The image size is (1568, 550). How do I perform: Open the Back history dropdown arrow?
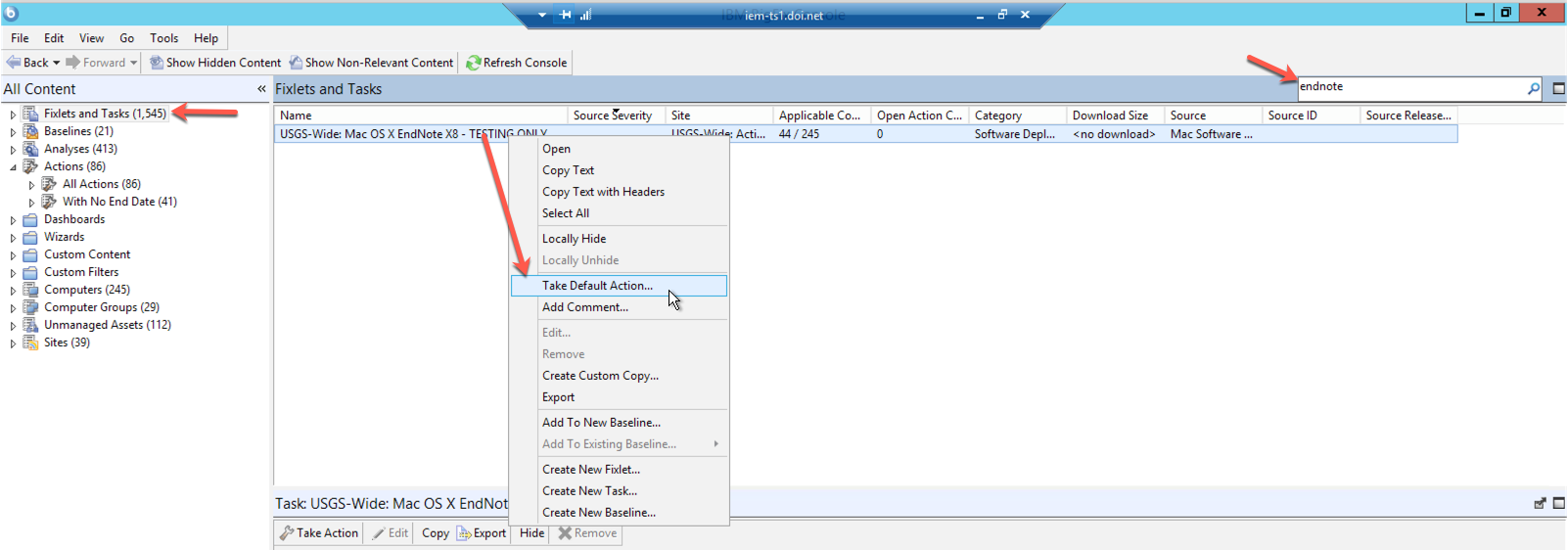click(x=56, y=63)
